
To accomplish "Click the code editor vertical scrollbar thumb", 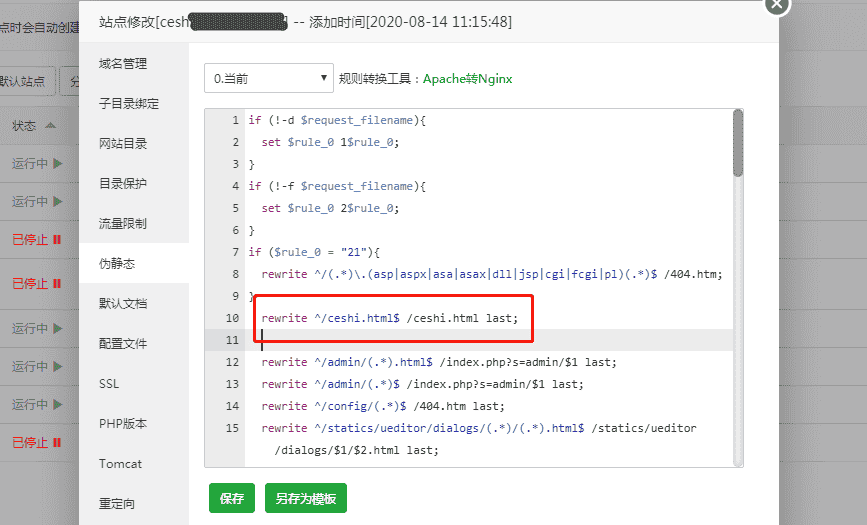I will click(x=738, y=143).
